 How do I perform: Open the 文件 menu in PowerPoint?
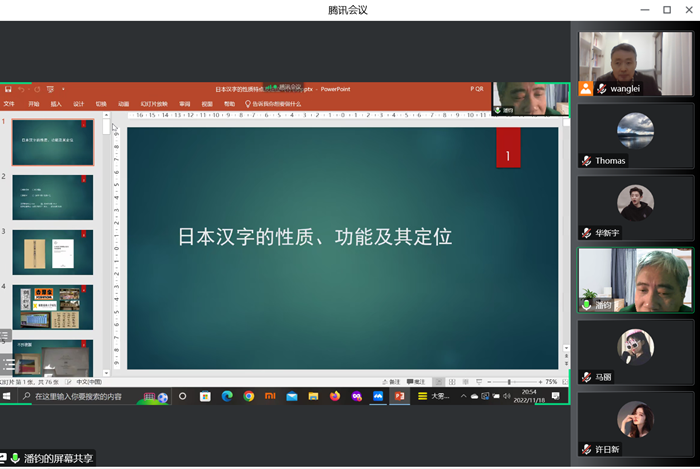click(x=9, y=103)
